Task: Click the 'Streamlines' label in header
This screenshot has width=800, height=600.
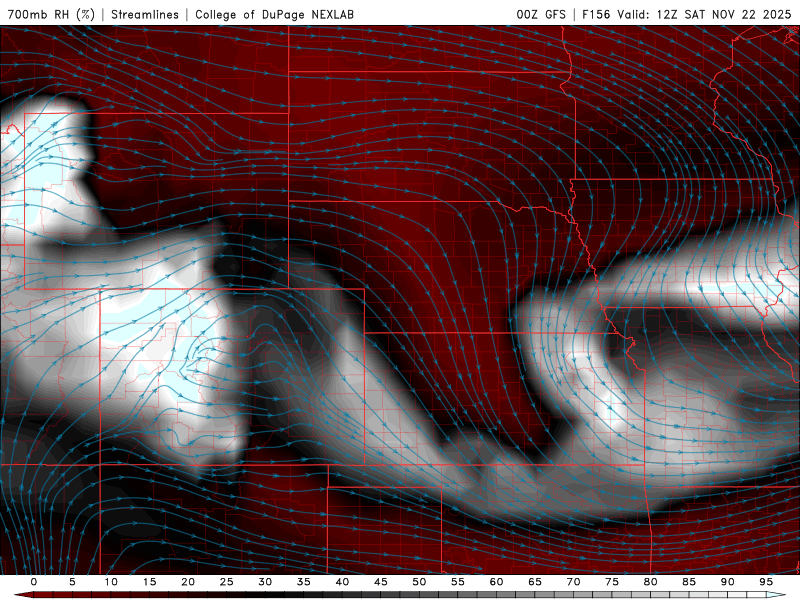Action: (145, 14)
